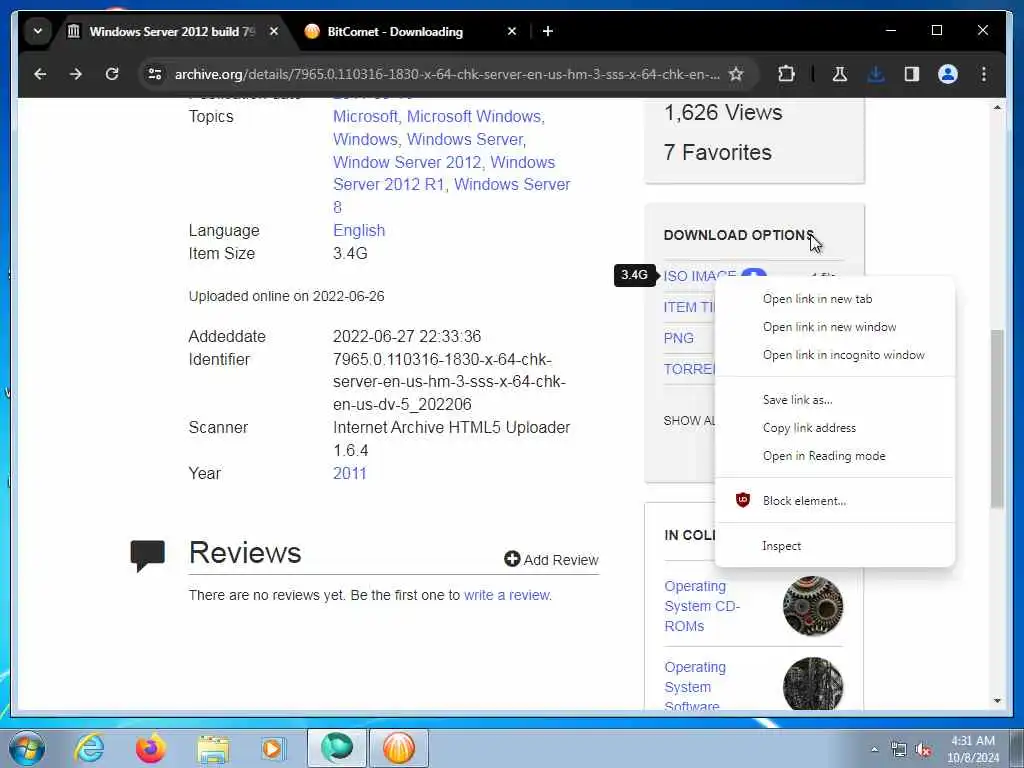Open the Window Server 2012 topic link
Viewport: 1024px width, 768px height.
(407, 163)
